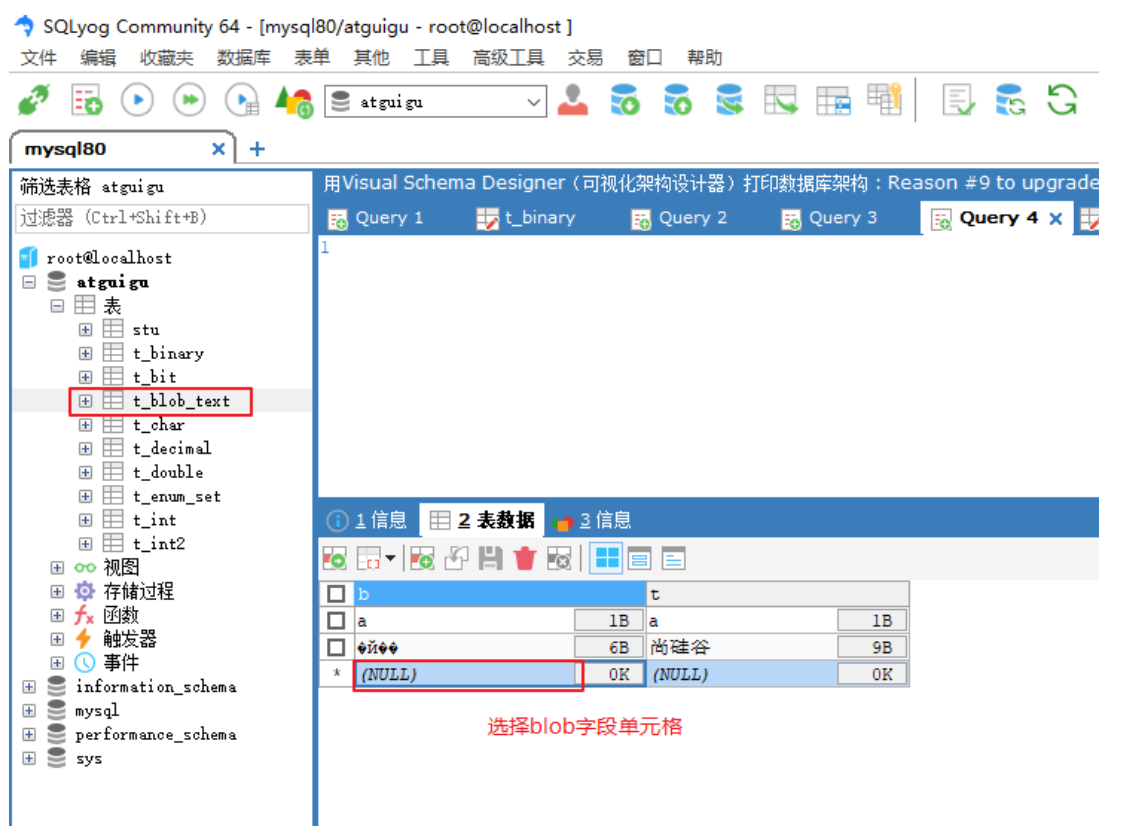Click the database export down-arrow icon
This screenshot has height=833, width=1129.
pyautogui.click(x=624, y=100)
